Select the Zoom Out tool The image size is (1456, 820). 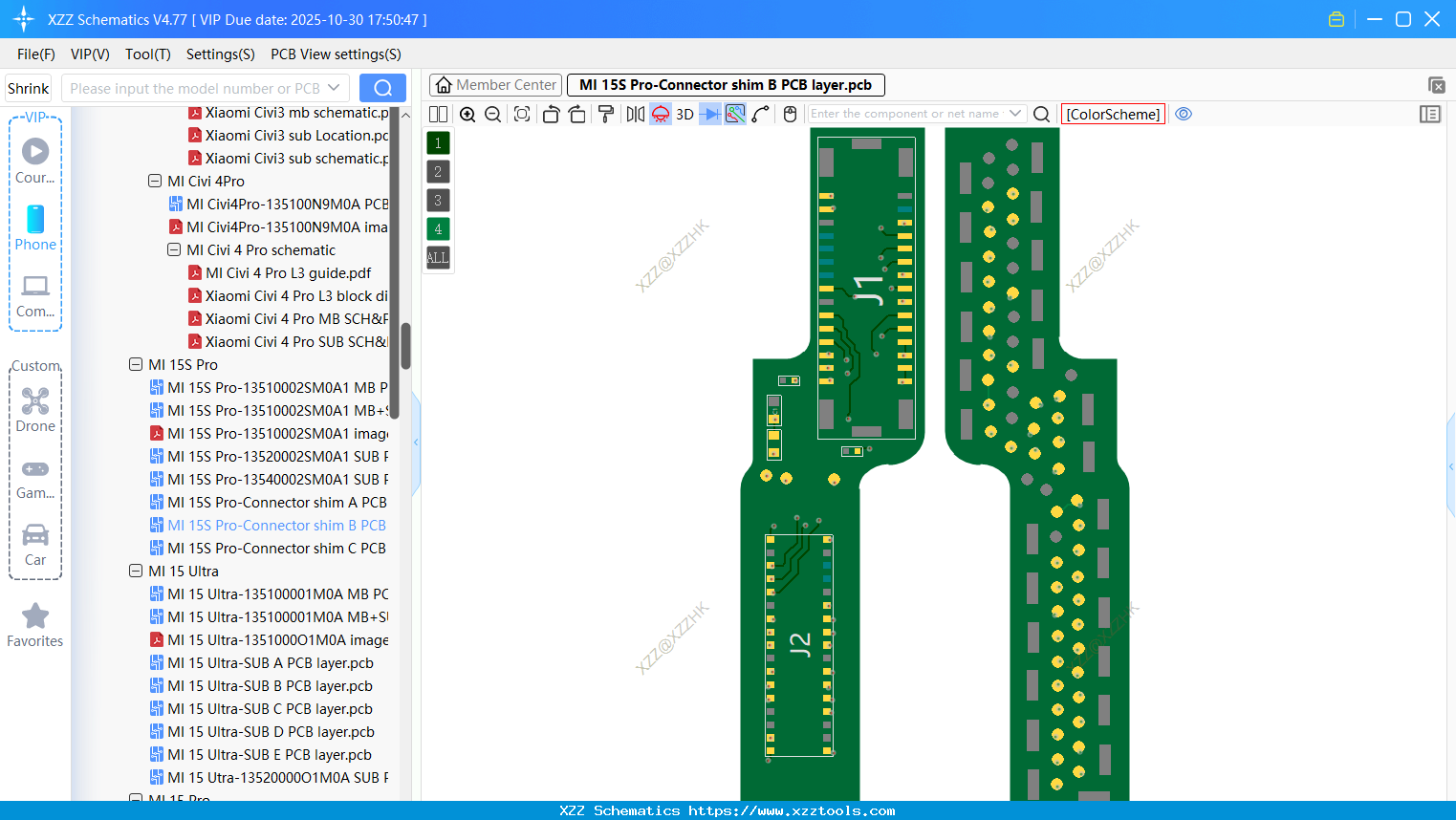coord(491,114)
